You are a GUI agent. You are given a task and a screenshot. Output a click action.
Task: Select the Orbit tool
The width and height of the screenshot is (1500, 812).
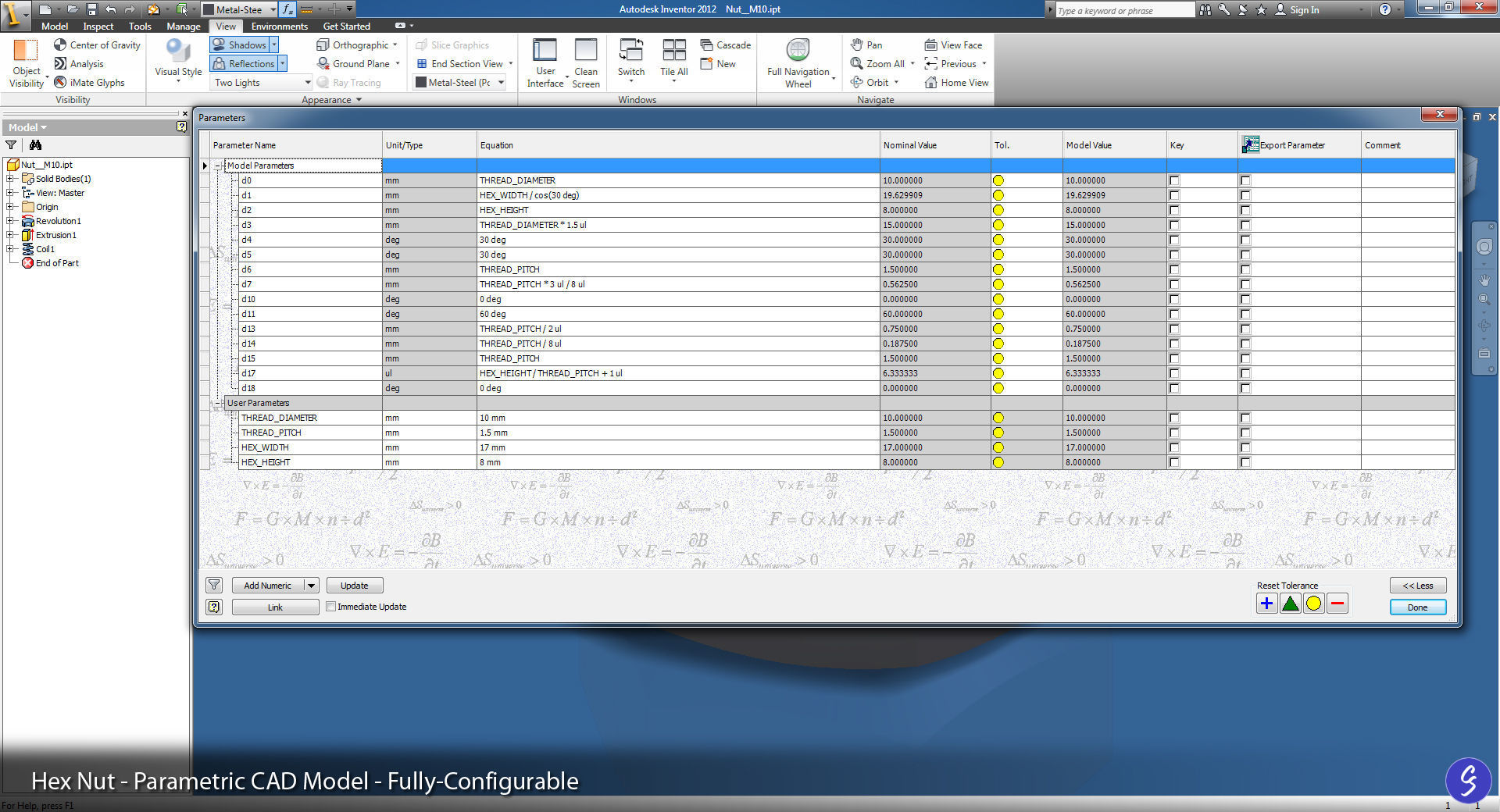(x=870, y=83)
